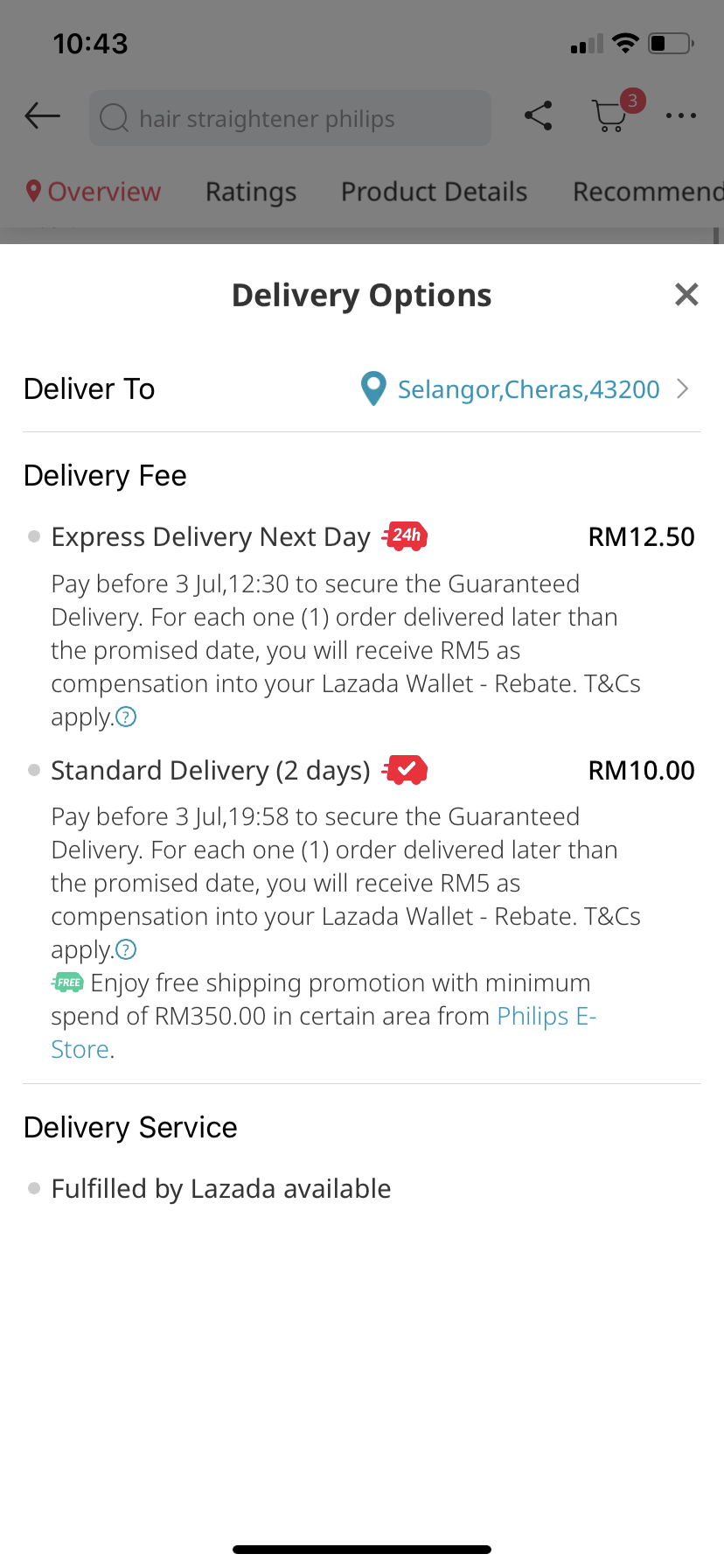The image size is (724, 1568).
Task: Tap info icon under Express Delivery terms
Action: point(127,717)
